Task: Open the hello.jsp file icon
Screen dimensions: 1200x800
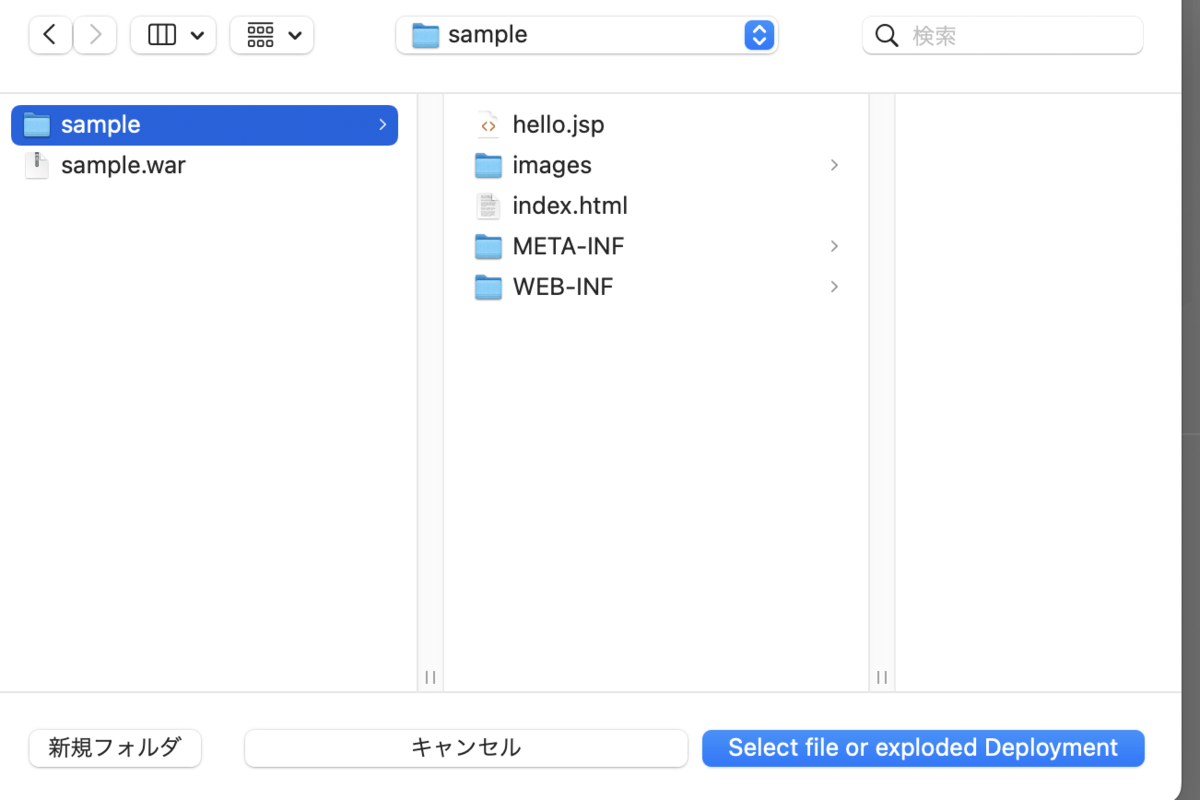Action: (488, 124)
